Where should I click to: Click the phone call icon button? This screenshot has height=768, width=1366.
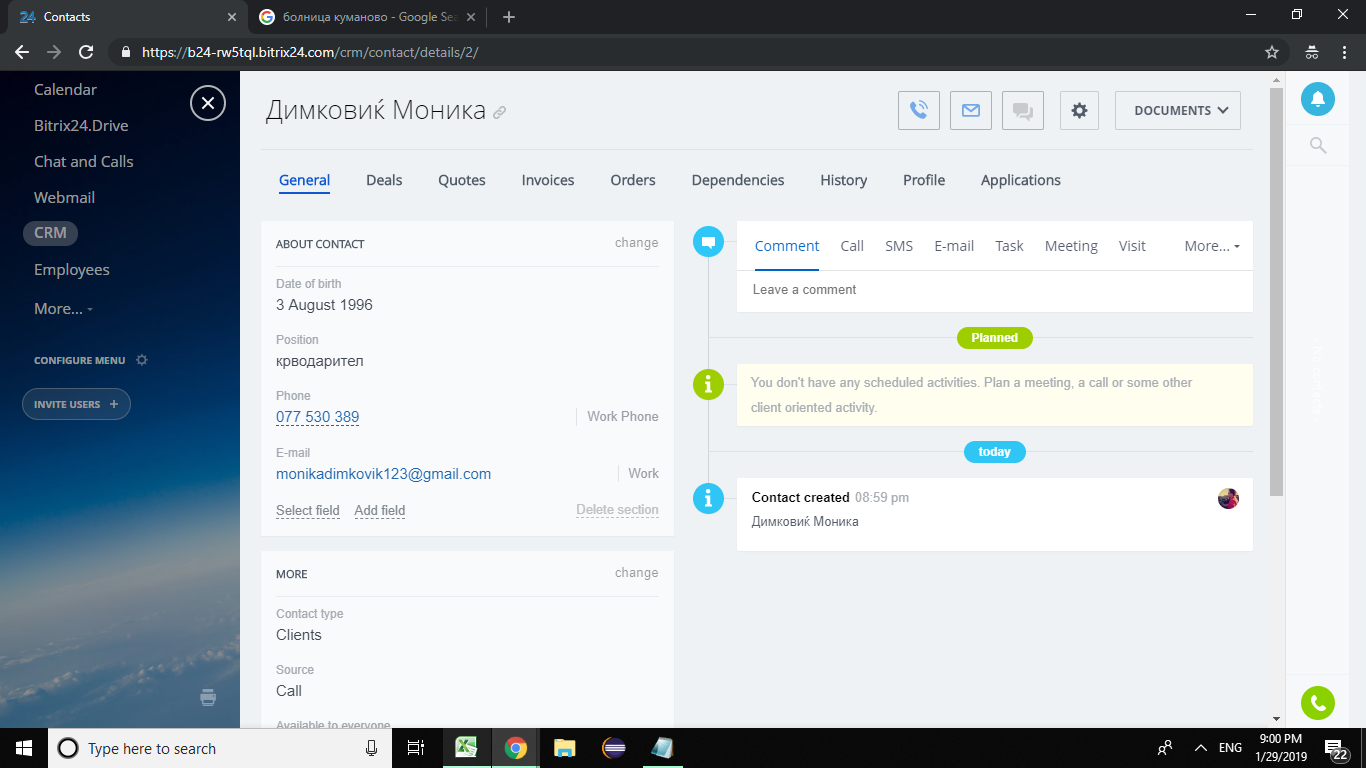918,111
